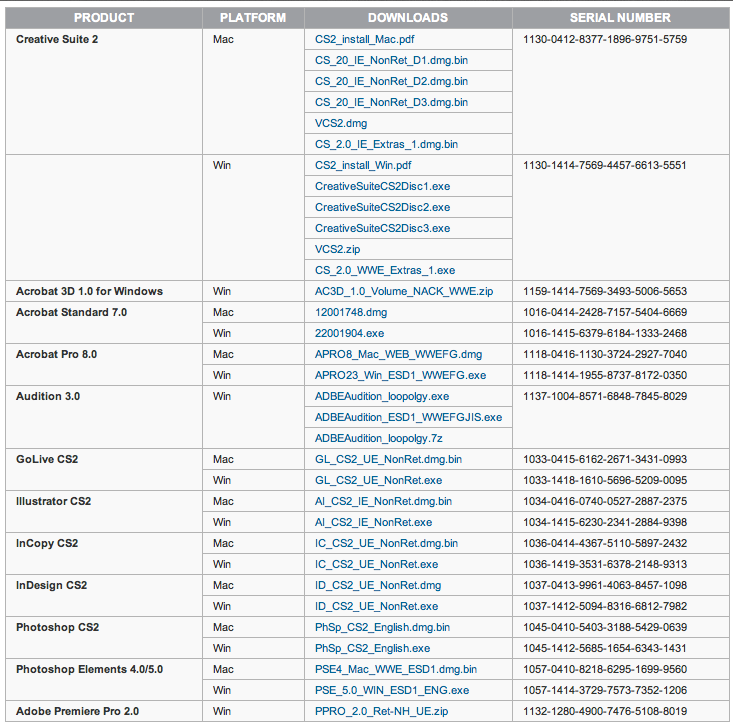Download PhSp_CS2_English.exe

372,649
